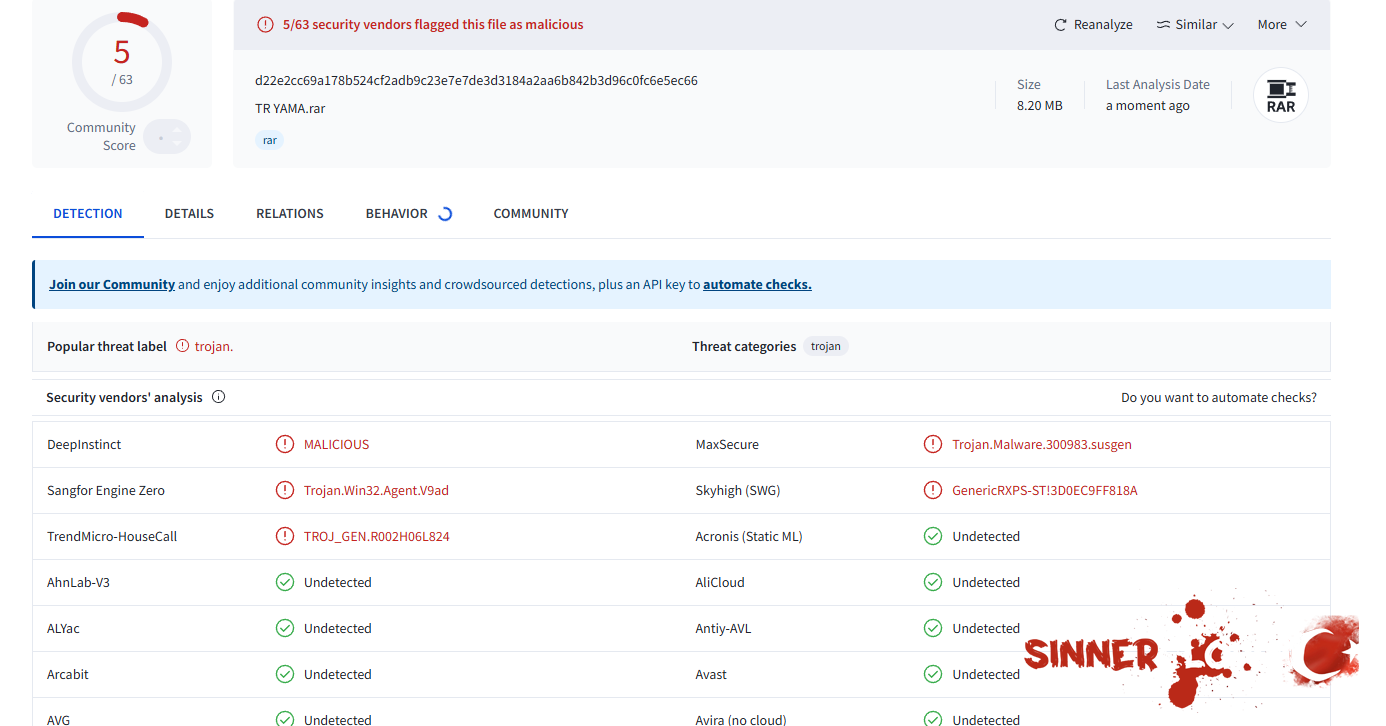Click the alert icon beside trojan threat label

(x=182, y=346)
